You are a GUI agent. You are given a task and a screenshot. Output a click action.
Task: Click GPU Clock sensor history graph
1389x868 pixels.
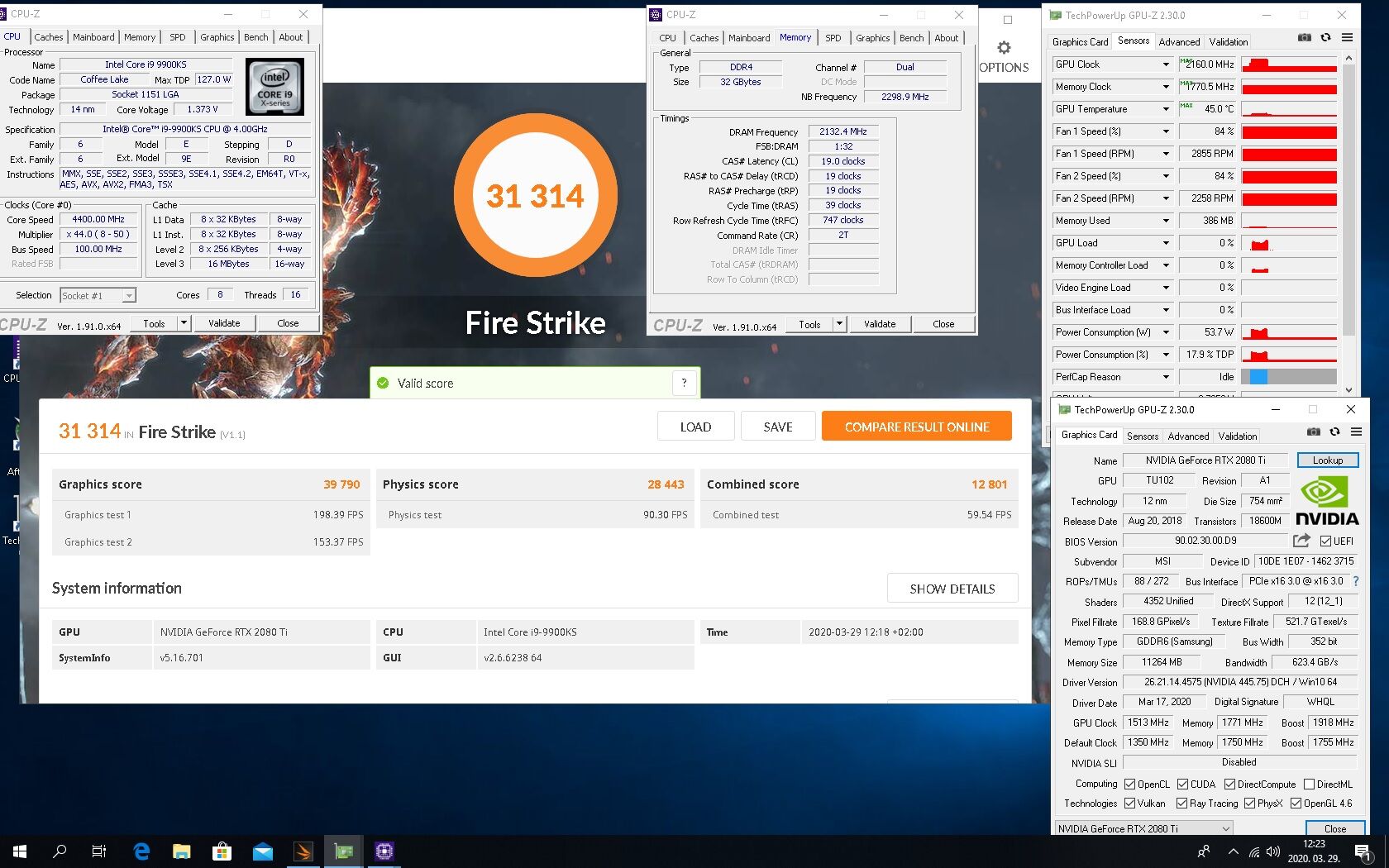click(1289, 64)
